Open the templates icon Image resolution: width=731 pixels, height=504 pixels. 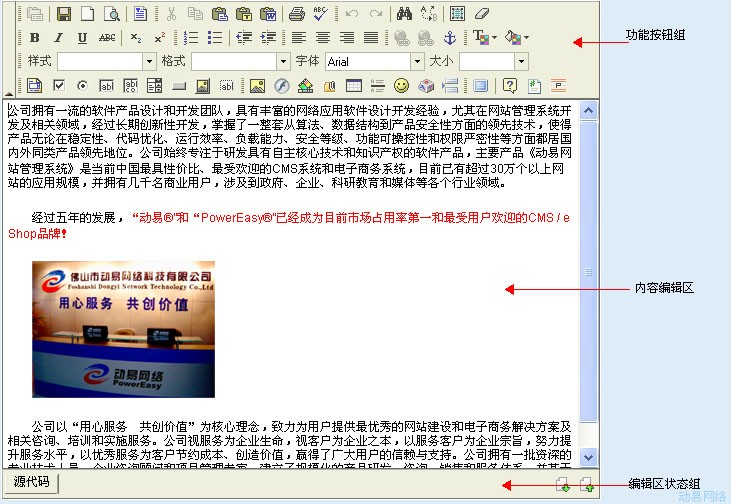coord(140,14)
